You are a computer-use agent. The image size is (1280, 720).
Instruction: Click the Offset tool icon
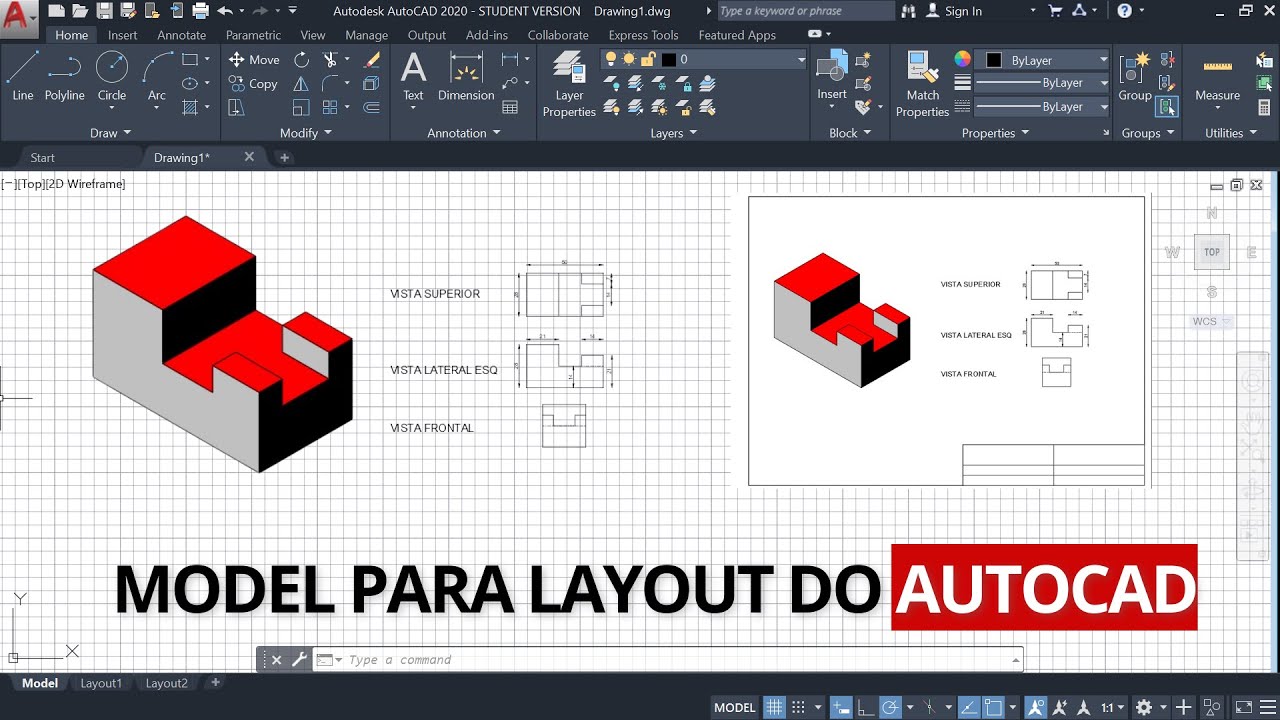coord(372,107)
